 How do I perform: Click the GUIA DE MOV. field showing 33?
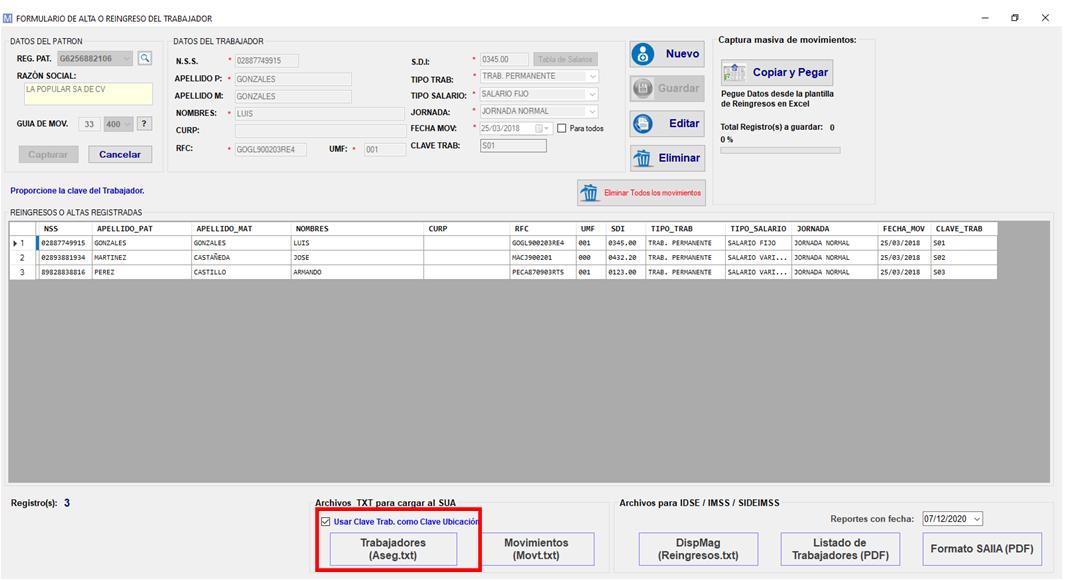(89, 124)
